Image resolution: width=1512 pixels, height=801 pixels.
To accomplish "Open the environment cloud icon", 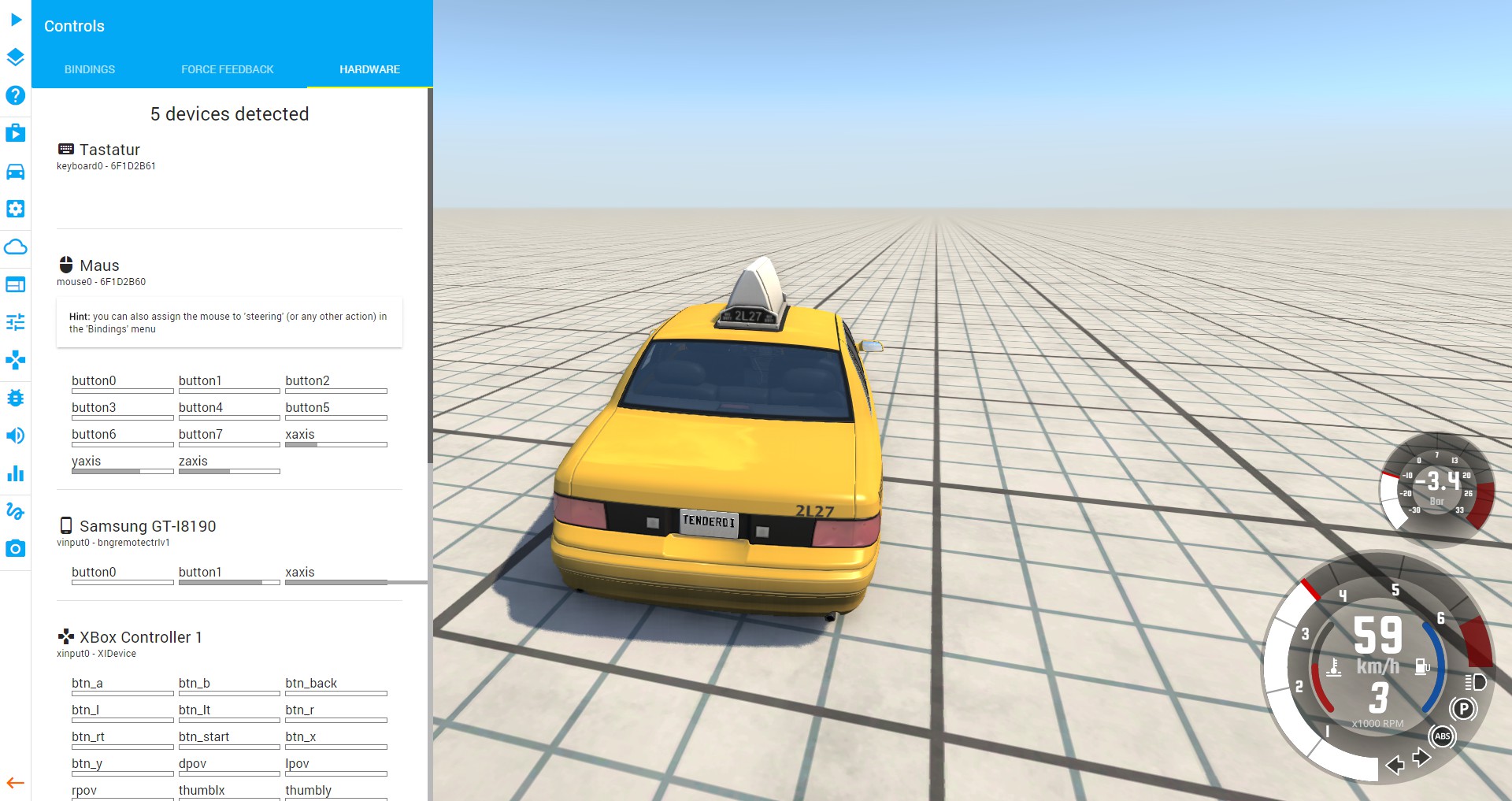I will point(16,247).
